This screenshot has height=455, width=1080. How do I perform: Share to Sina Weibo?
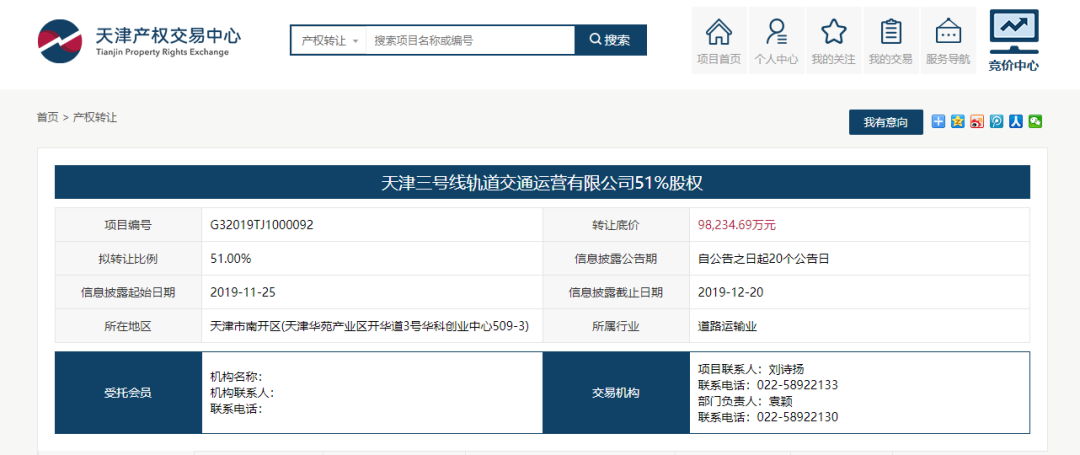[977, 121]
